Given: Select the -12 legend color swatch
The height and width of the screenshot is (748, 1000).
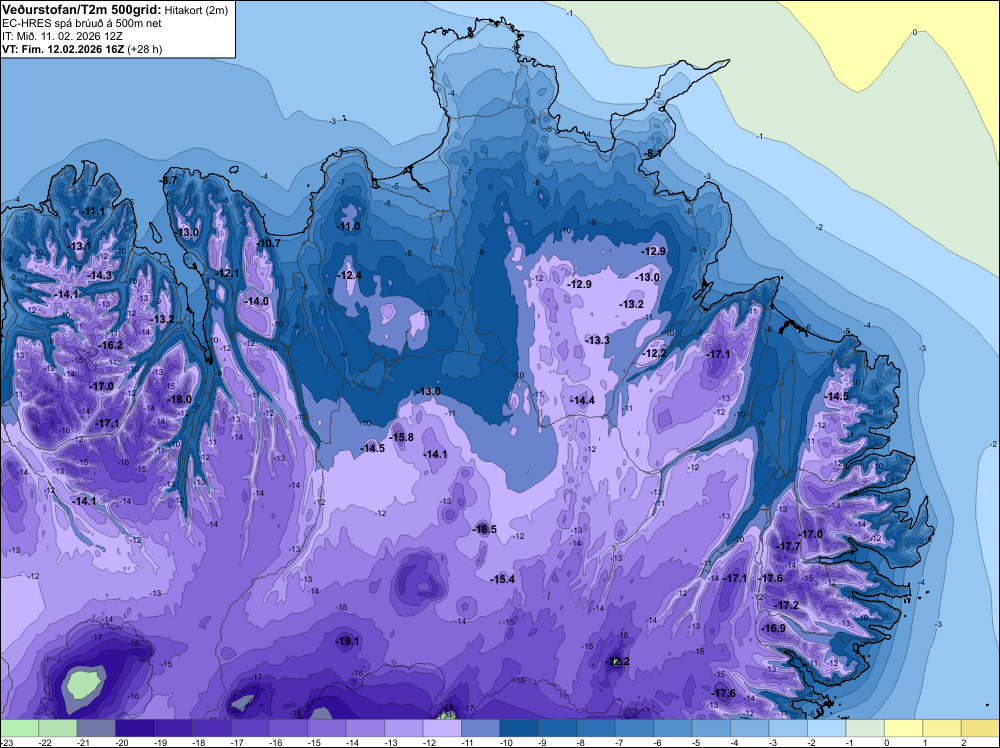Looking at the screenshot, I should pos(442,728).
